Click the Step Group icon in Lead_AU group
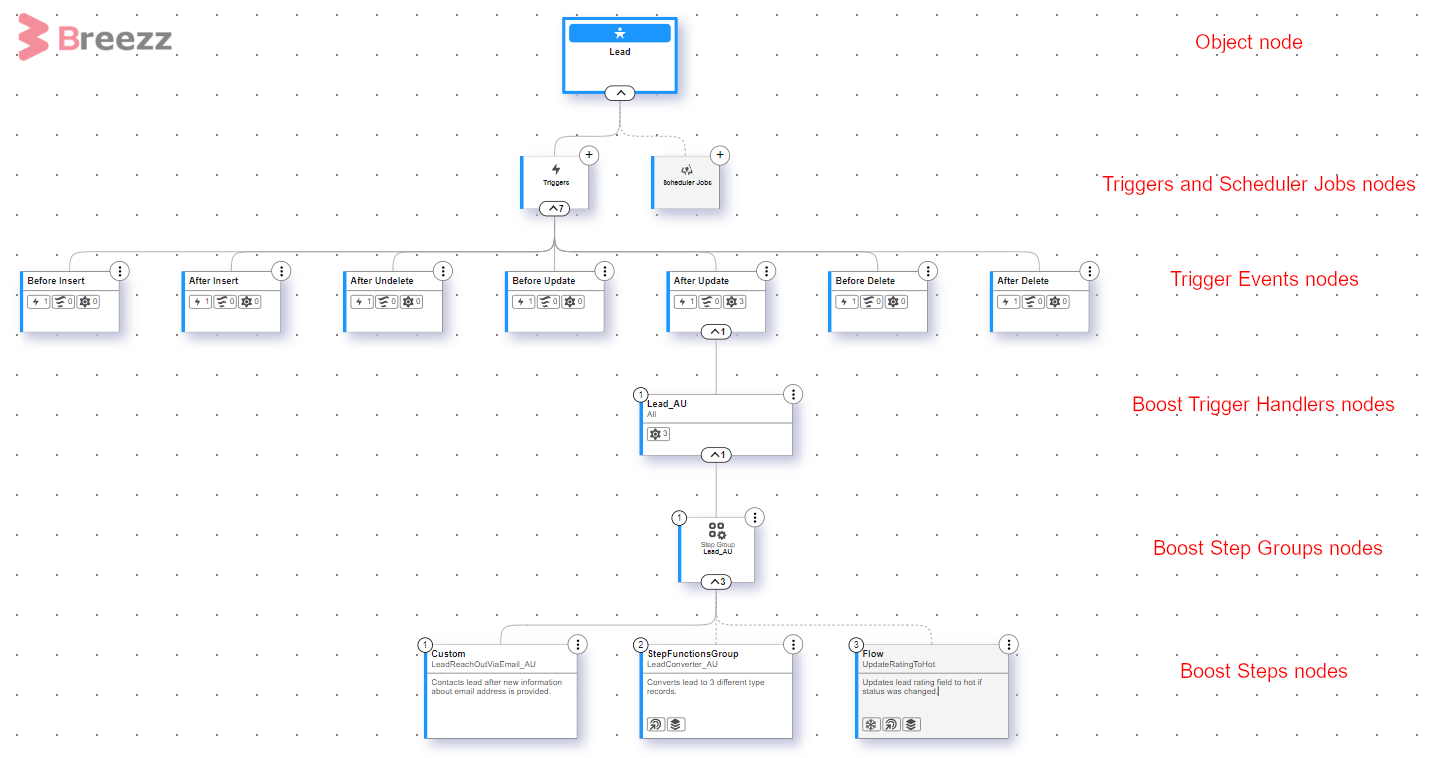Screen dimensions: 1430x758 pyautogui.click(x=717, y=531)
